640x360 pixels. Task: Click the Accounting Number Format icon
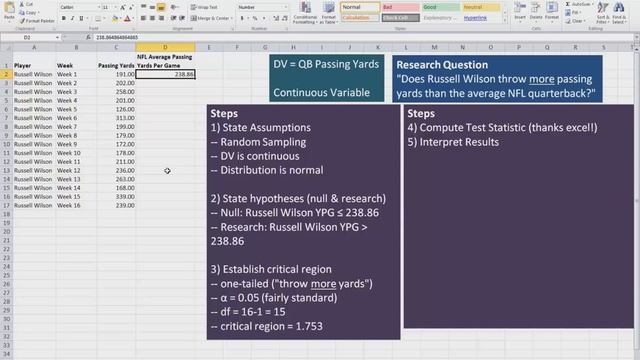(x=242, y=18)
